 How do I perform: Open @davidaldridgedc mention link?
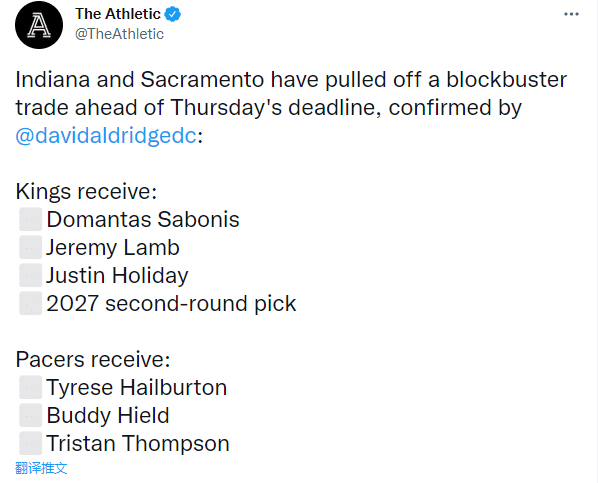106,135
